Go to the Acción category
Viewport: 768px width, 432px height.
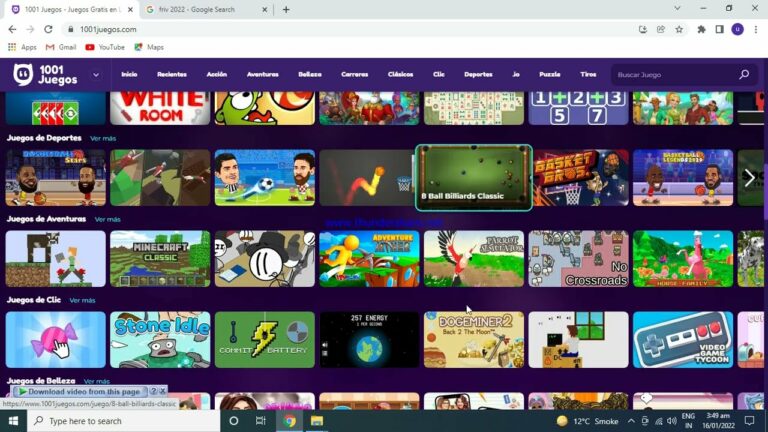pyautogui.click(x=216, y=74)
